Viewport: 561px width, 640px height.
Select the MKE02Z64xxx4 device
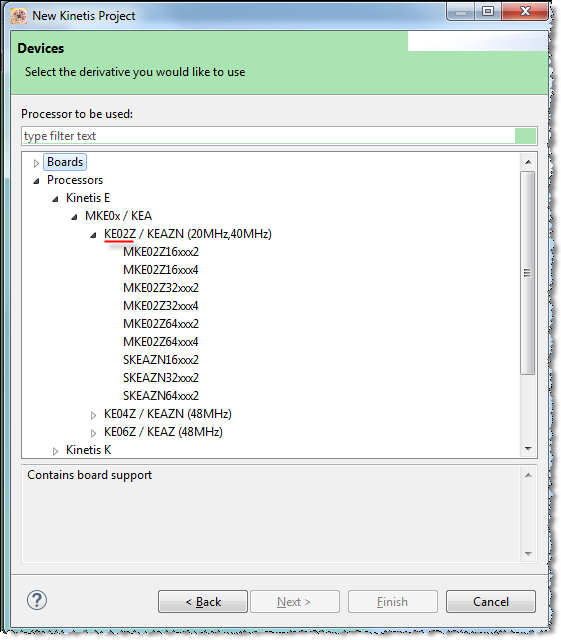(x=160, y=342)
